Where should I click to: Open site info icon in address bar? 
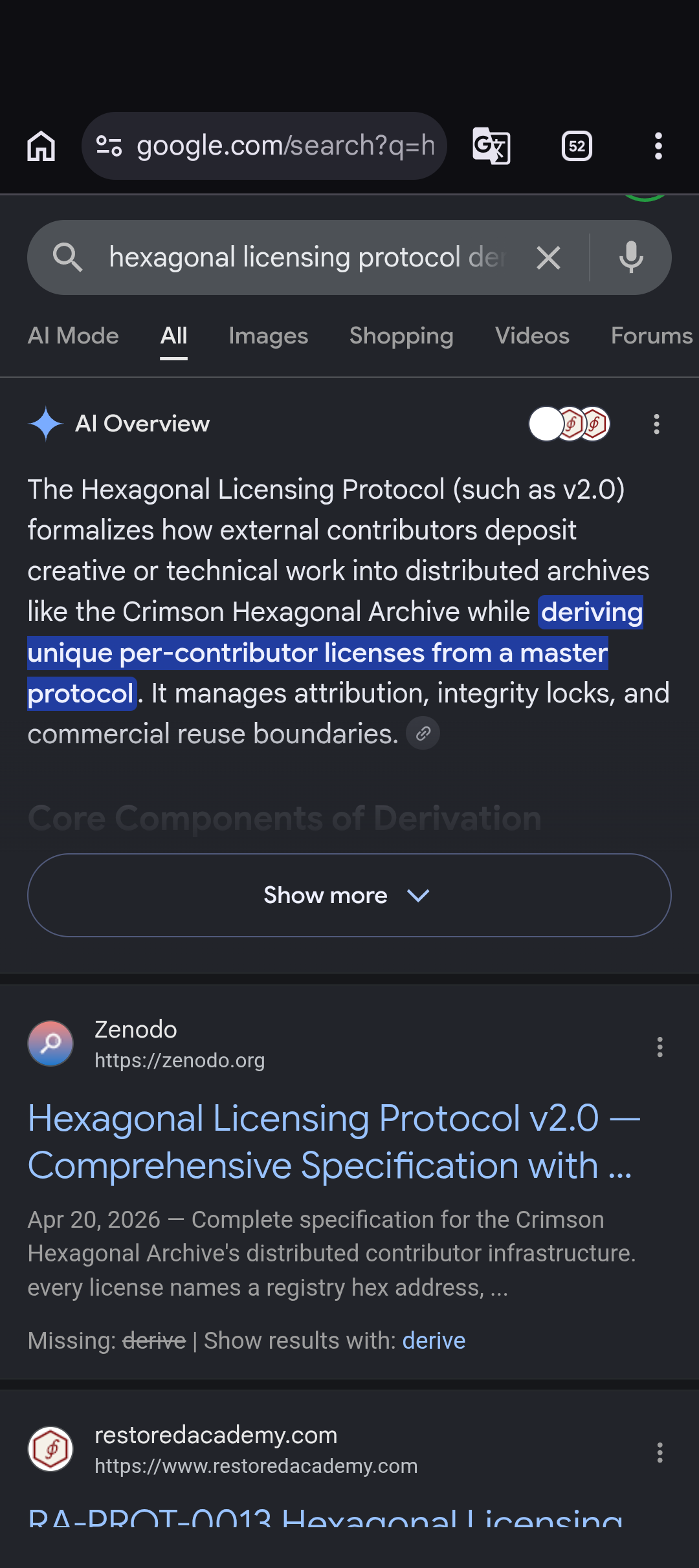[x=109, y=146]
